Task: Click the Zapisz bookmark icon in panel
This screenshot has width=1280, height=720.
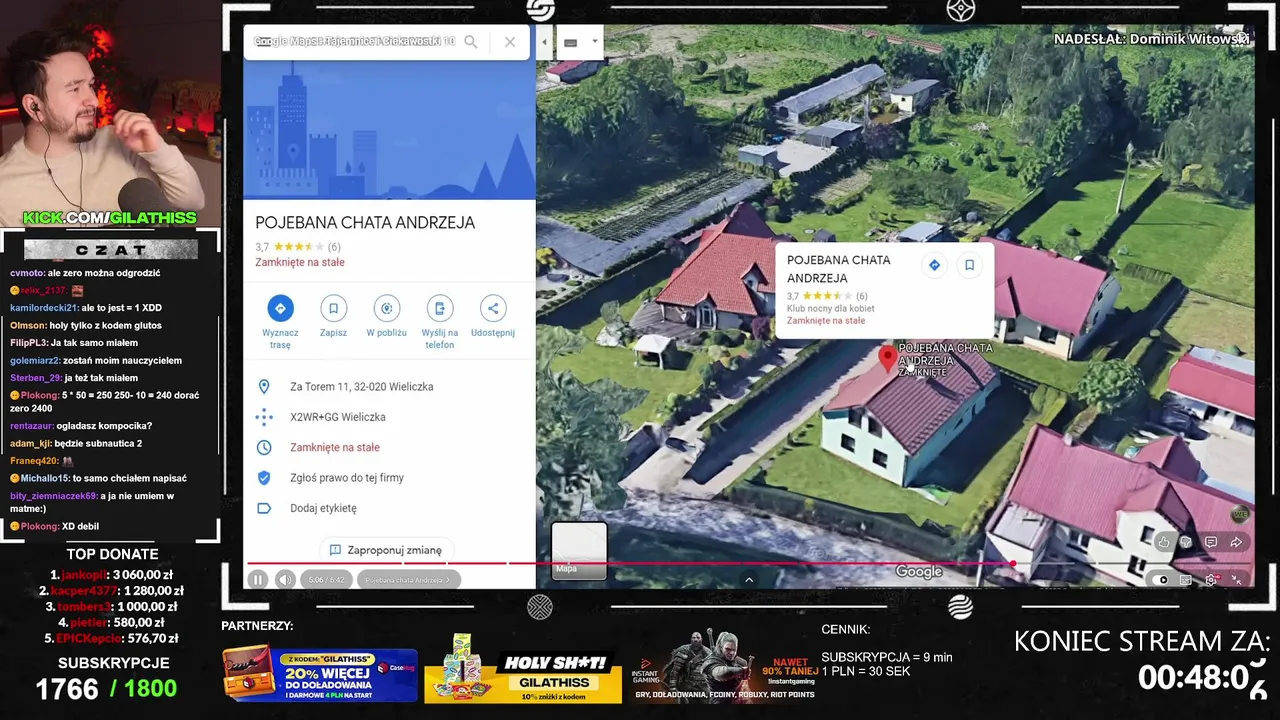Action: tap(334, 308)
